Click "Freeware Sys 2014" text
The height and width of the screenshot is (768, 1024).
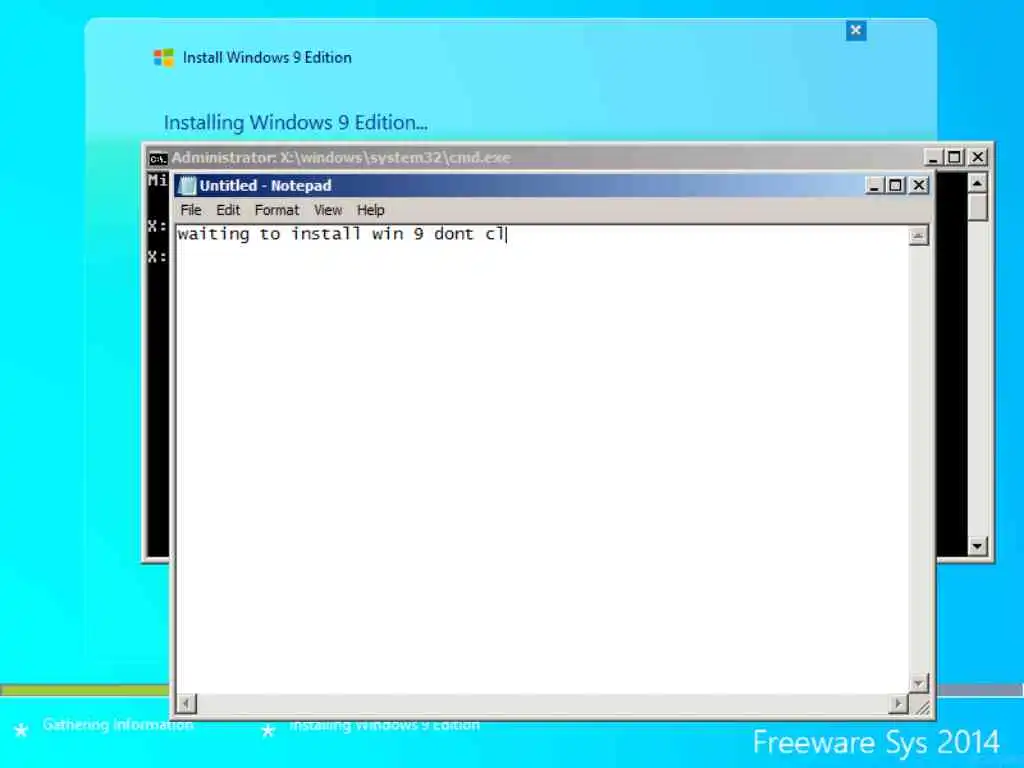876,743
